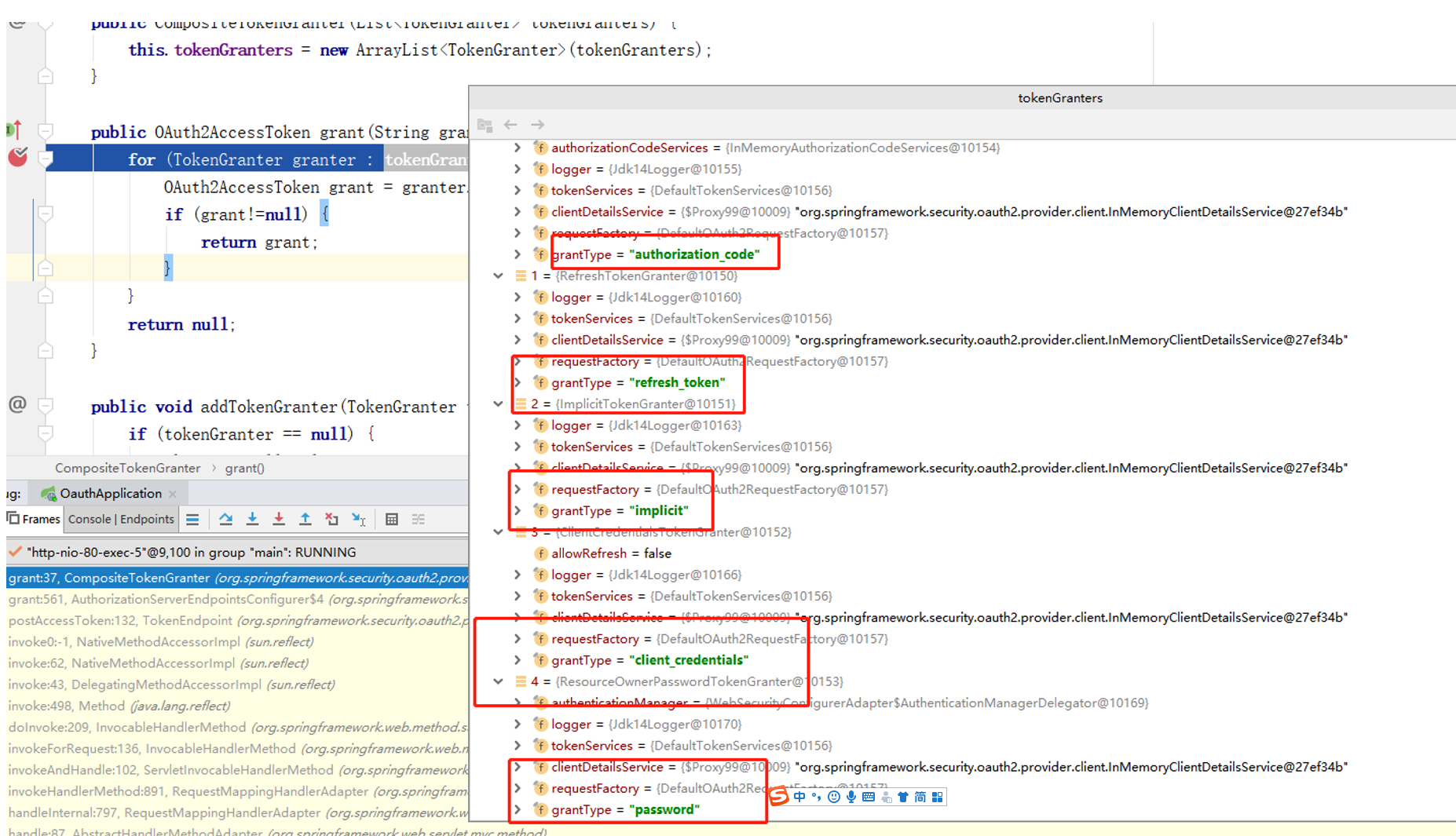Click the @ gutter icon beside addTokenGranter
Screen dimensions: 1456x836
coord(17,404)
